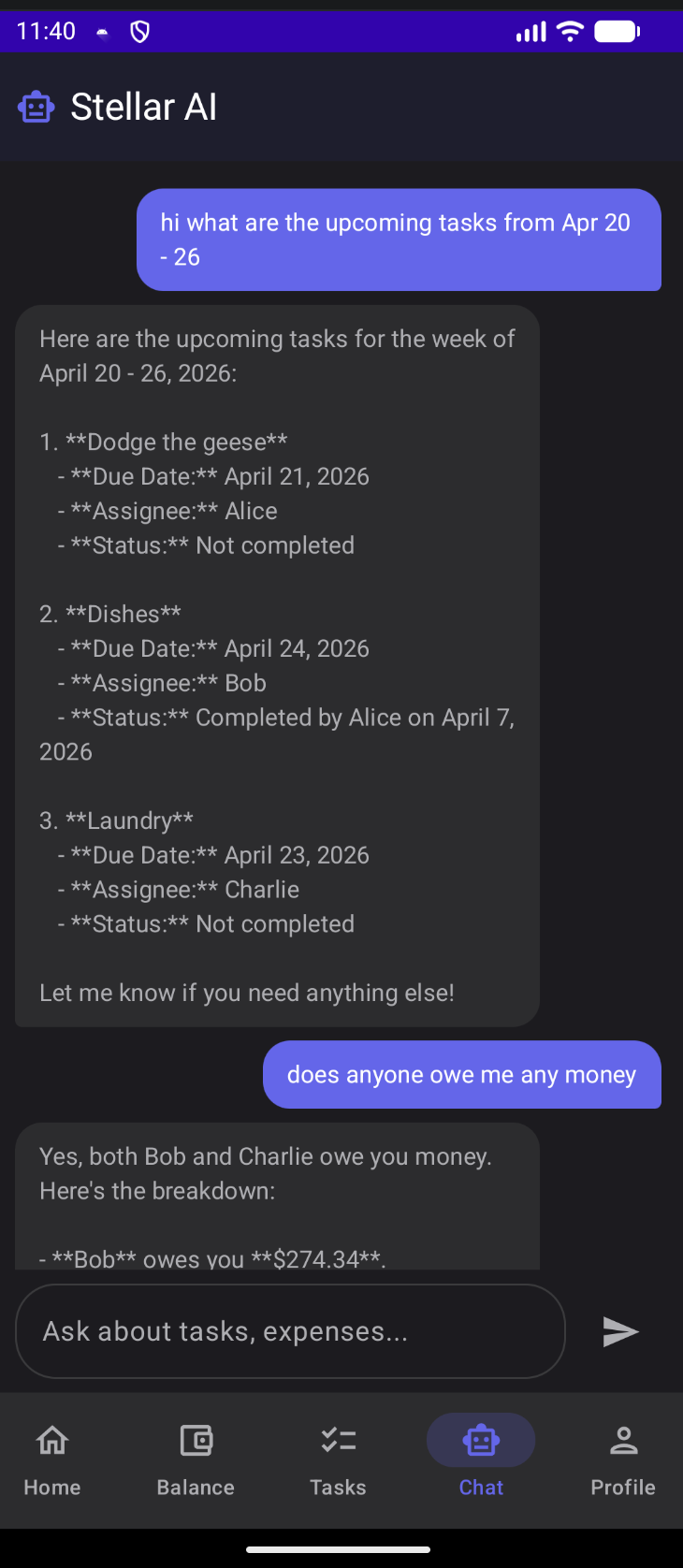Tap the "upcoming tasks from Apr 20 - 26" message
This screenshot has height=1568, width=683.
[x=399, y=240]
